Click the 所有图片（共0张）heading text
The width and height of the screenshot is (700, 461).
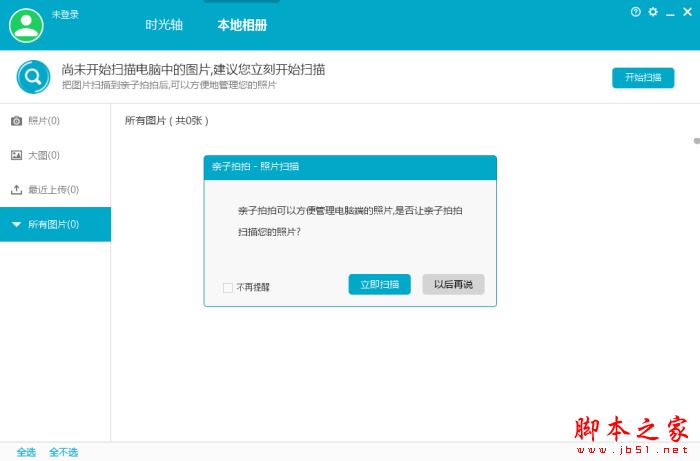coord(167,120)
